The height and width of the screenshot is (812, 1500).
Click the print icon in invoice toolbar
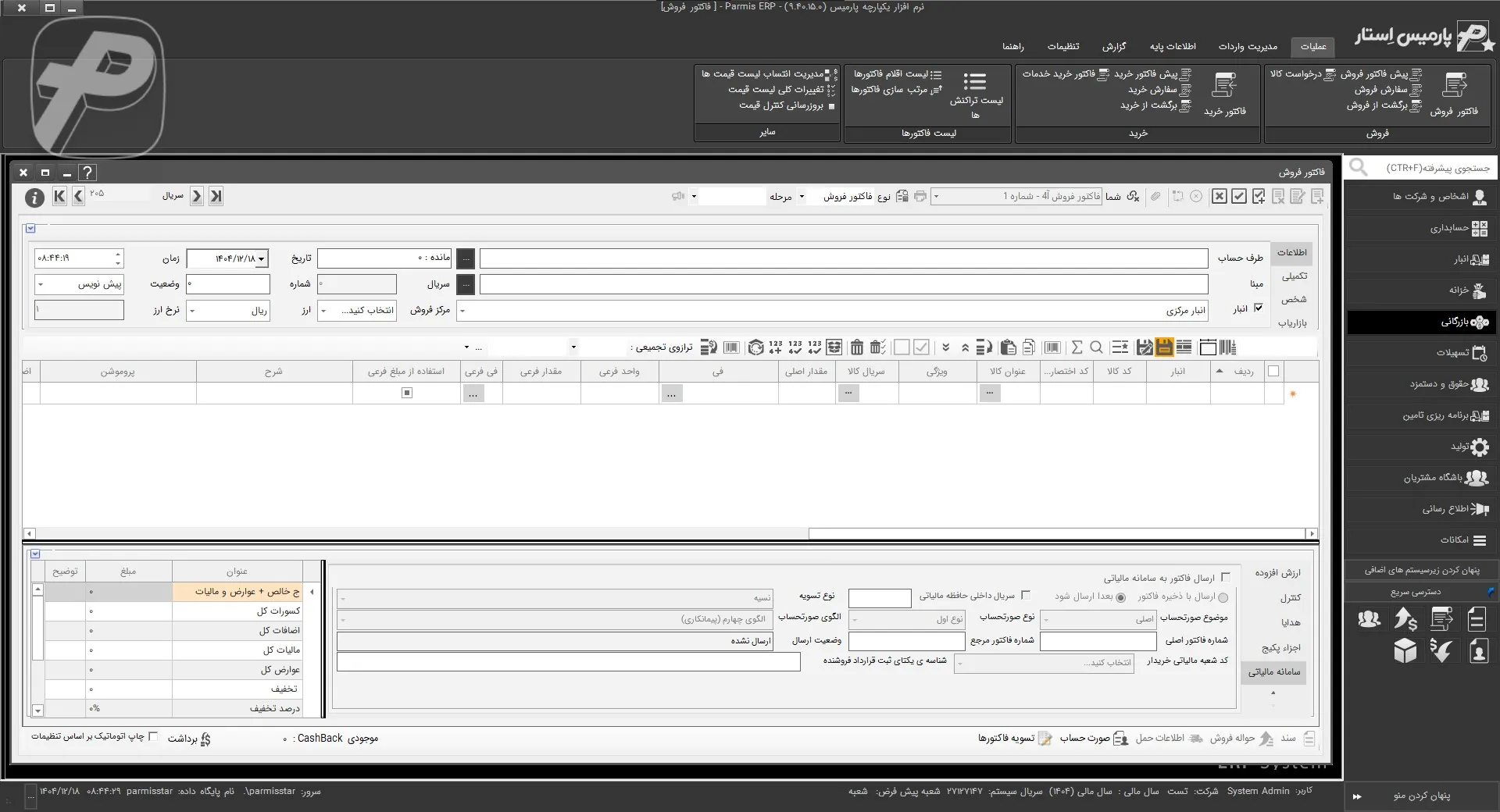click(x=920, y=197)
